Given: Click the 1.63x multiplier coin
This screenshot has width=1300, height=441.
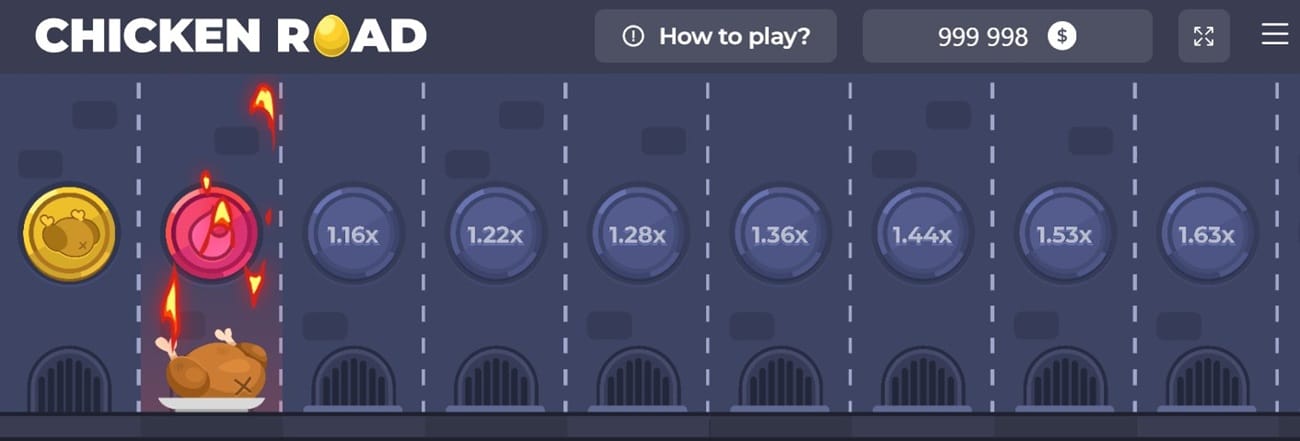Looking at the screenshot, I should pyautogui.click(x=1206, y=235).
